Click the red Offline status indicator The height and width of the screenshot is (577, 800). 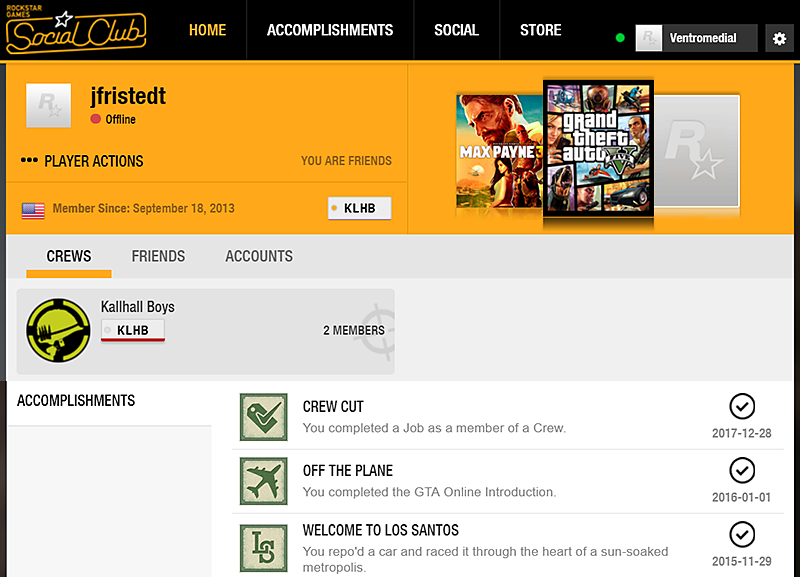95,119
